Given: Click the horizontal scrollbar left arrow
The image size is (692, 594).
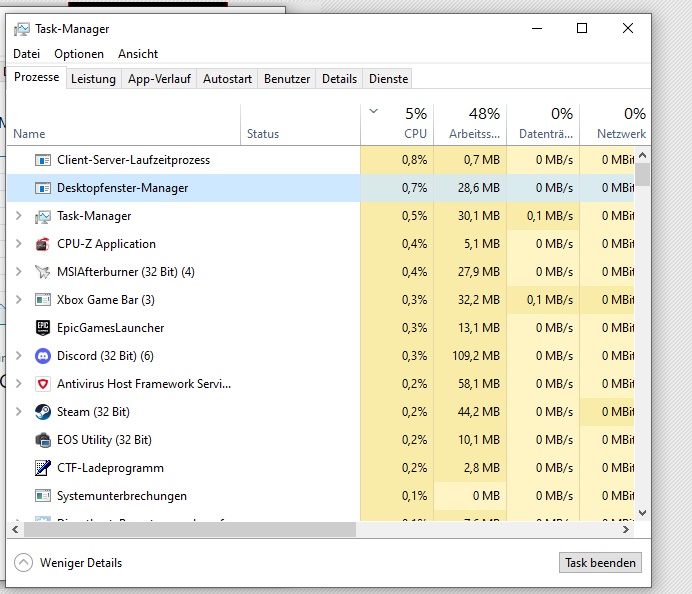Looking at the screenshot, I should pos(15,530).
